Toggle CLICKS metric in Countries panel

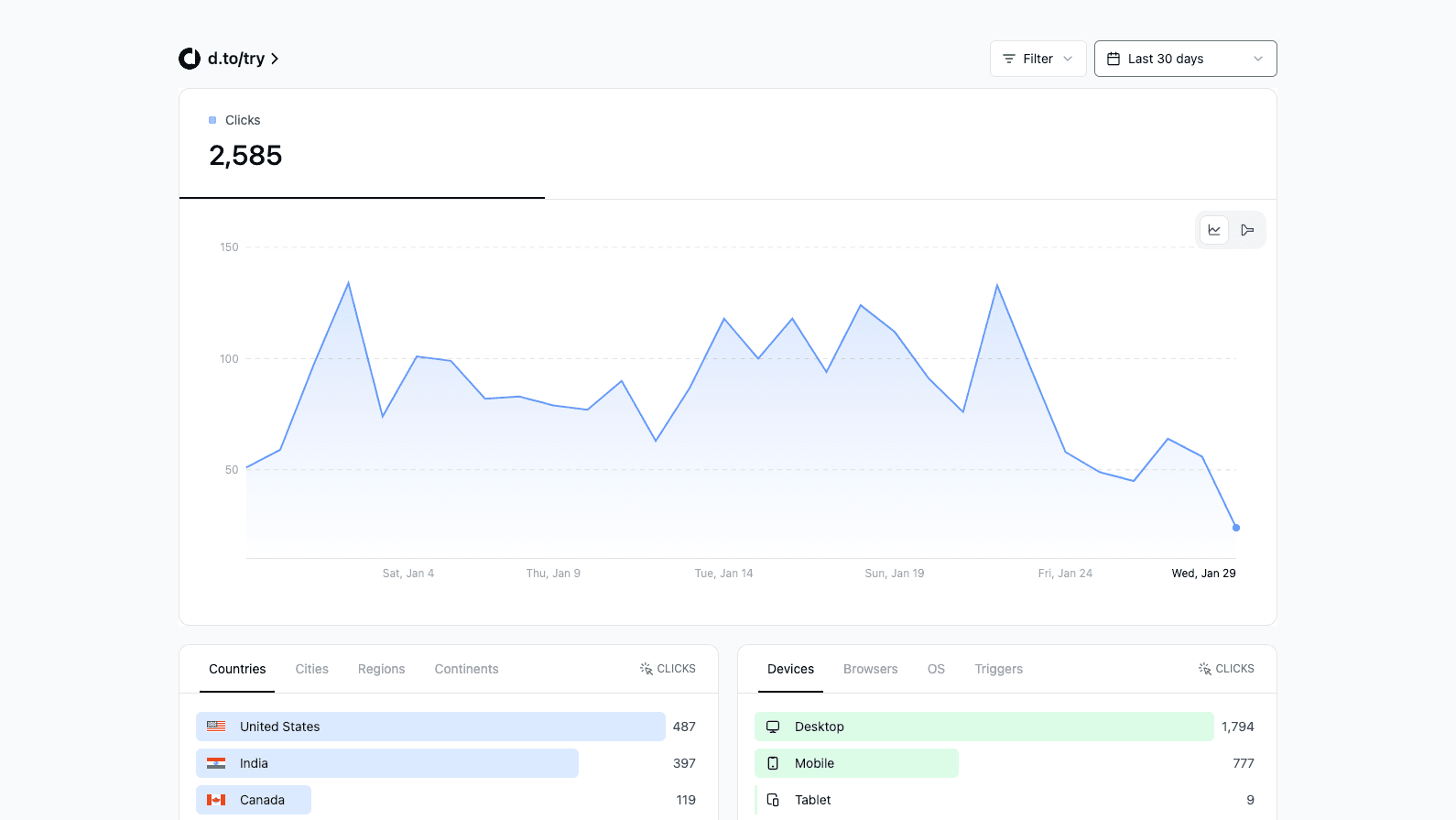pyautogui.click(x=668, y=669)
